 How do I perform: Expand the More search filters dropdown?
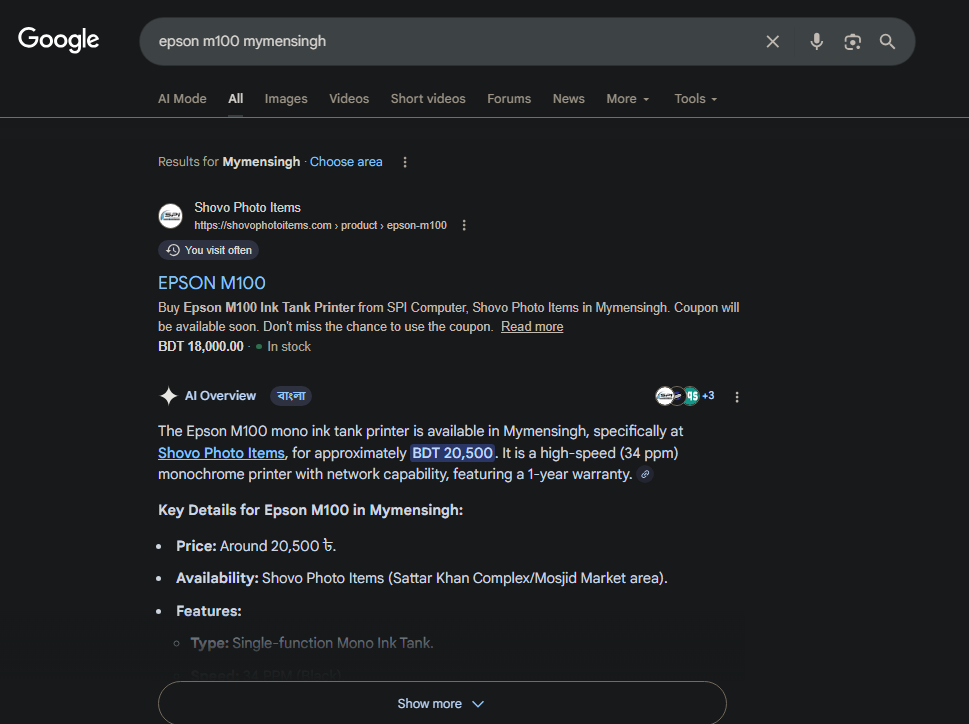point(627,99)
